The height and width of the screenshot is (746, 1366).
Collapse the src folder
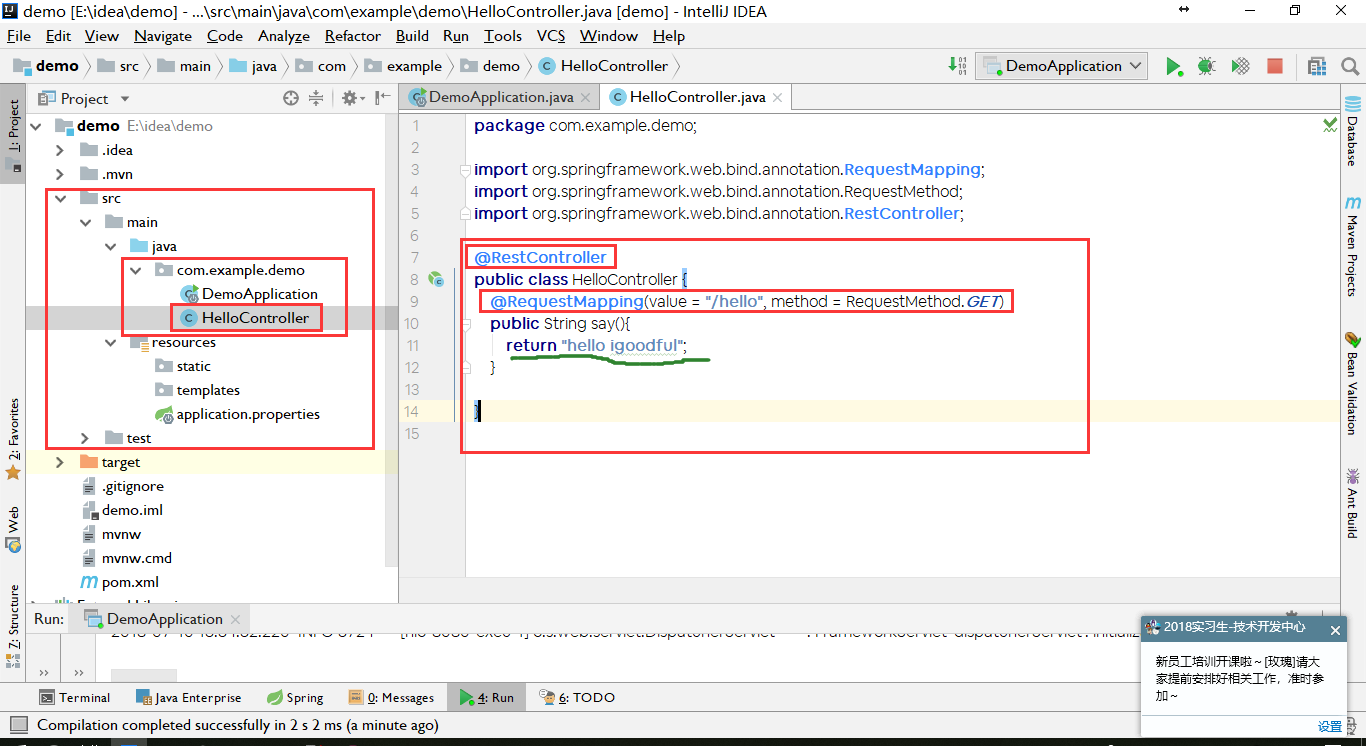60,198
